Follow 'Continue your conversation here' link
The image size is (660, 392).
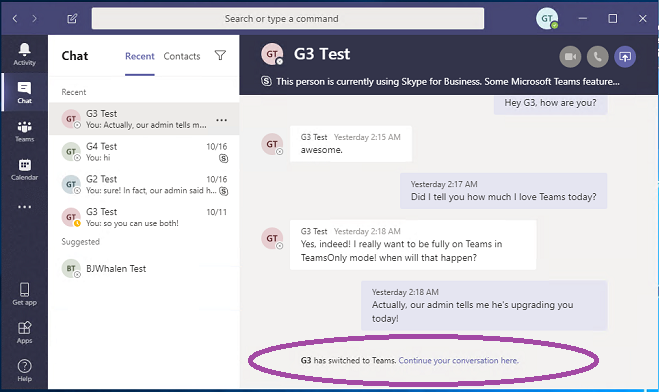coord(458,360)
